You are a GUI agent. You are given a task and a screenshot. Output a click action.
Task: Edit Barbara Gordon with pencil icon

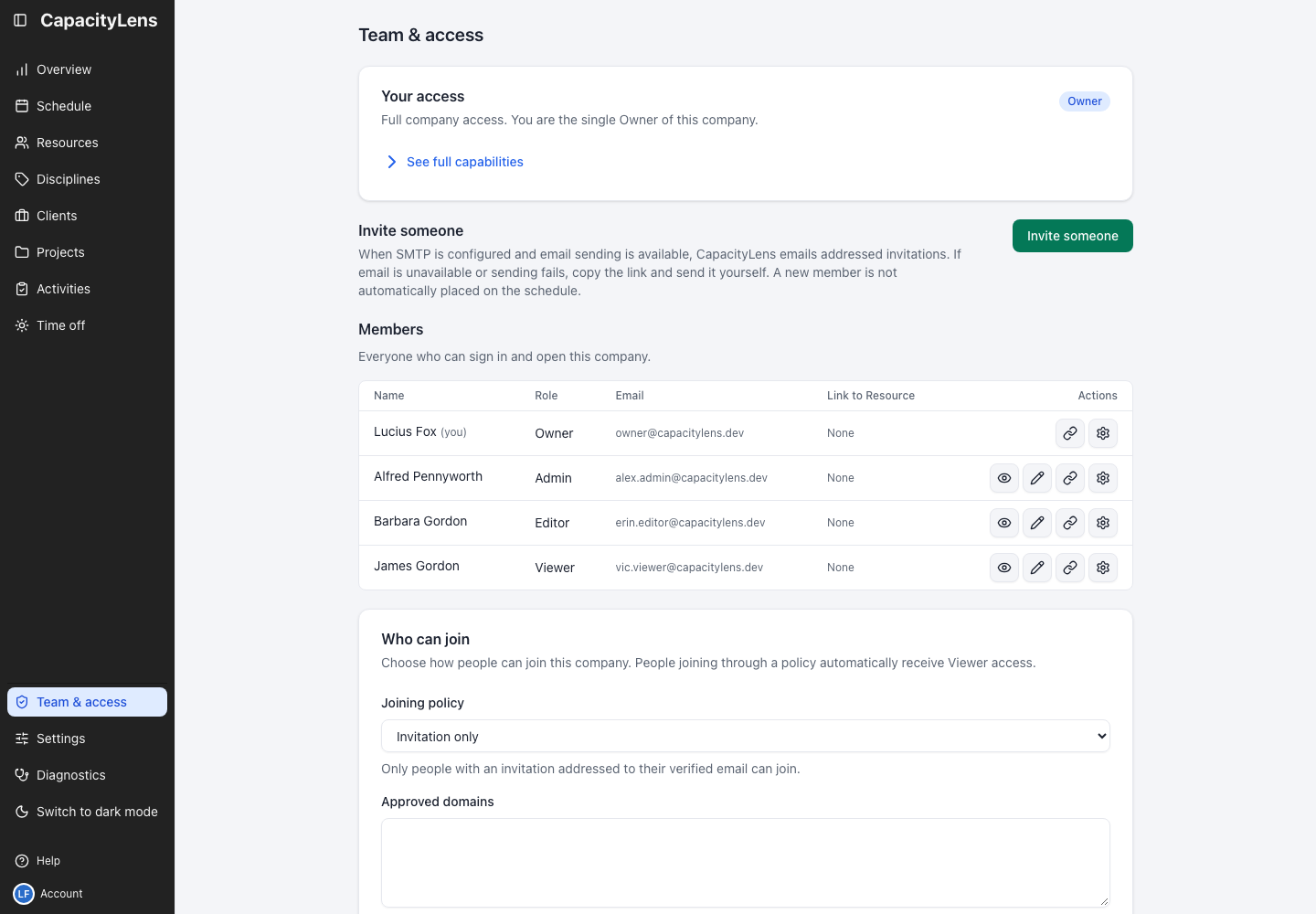1037,523
